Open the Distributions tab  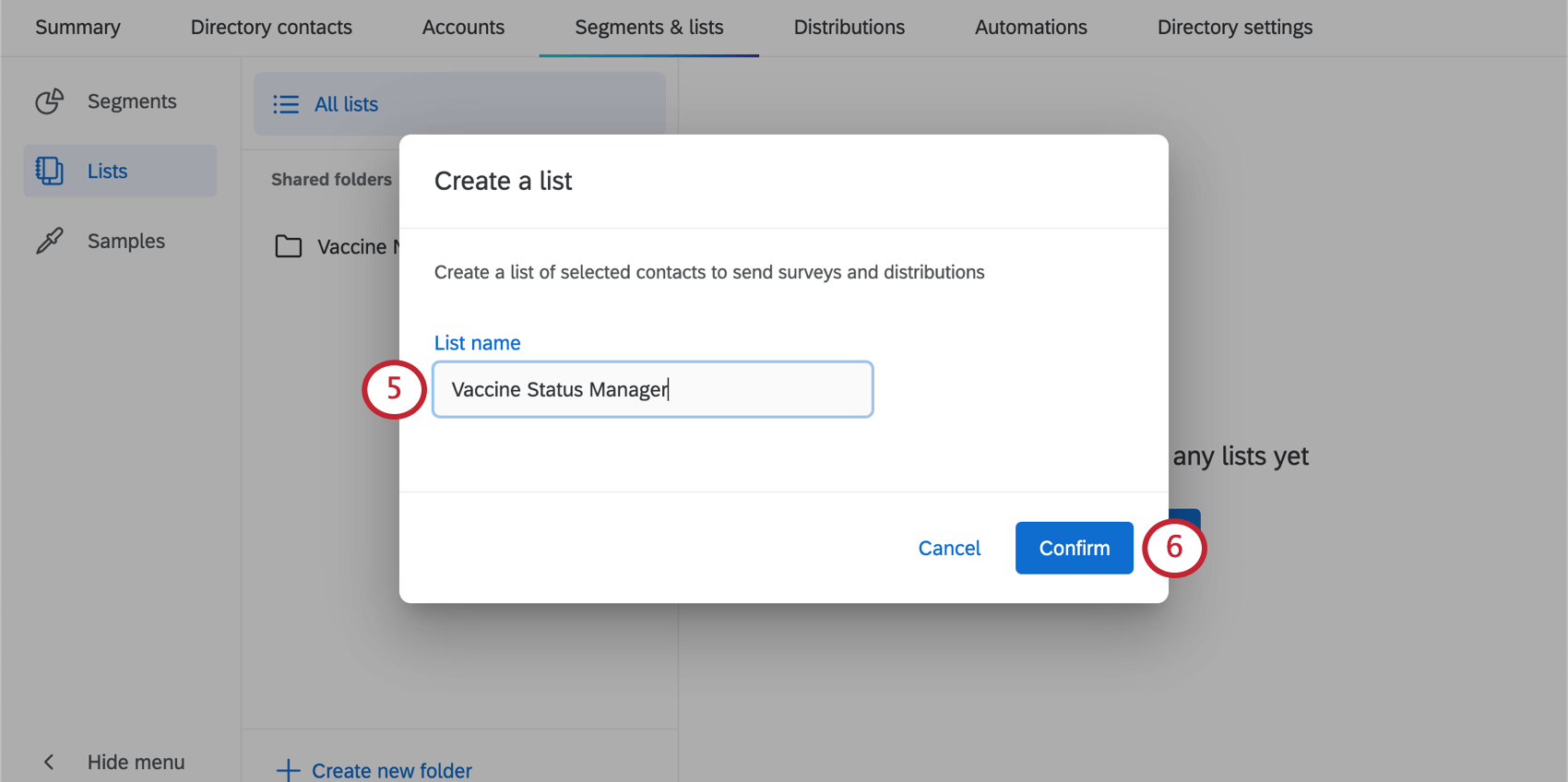click(x=849, y=28)
